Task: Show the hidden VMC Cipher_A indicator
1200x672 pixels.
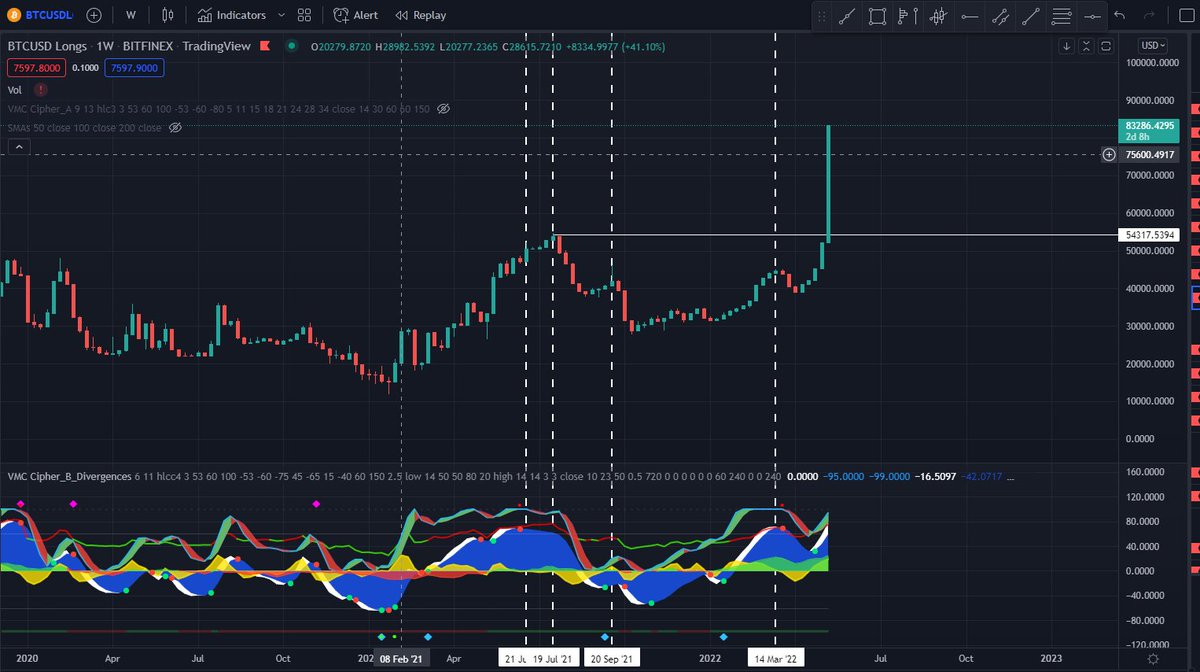Action: coord(444,108)
